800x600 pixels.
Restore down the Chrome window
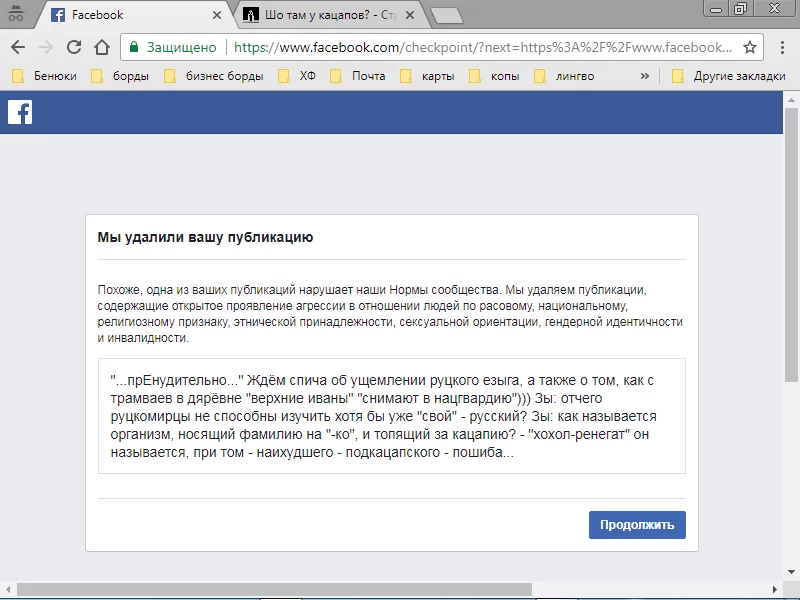(740, 9)
